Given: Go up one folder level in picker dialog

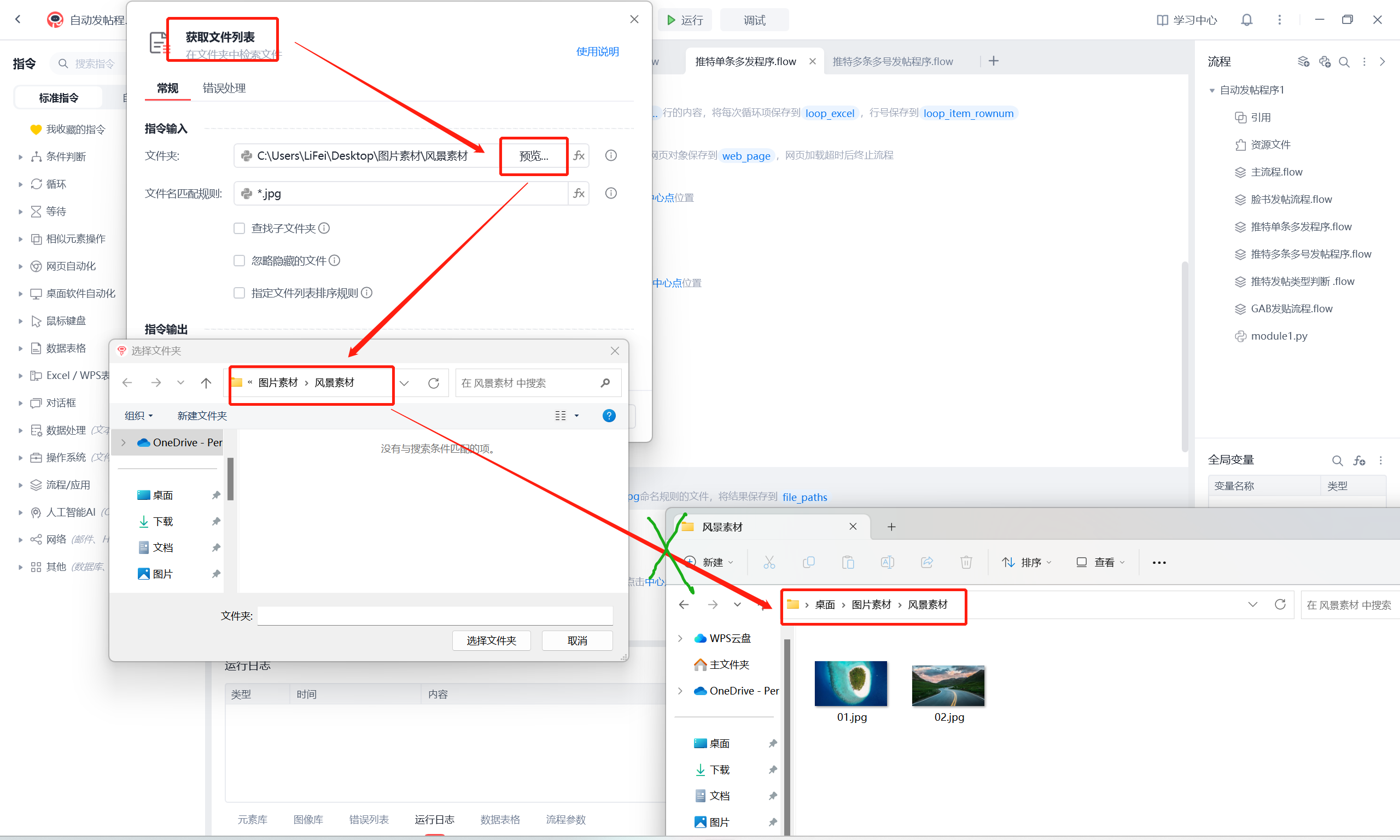Looking at the screenshot, I should [x=206, y=383].
